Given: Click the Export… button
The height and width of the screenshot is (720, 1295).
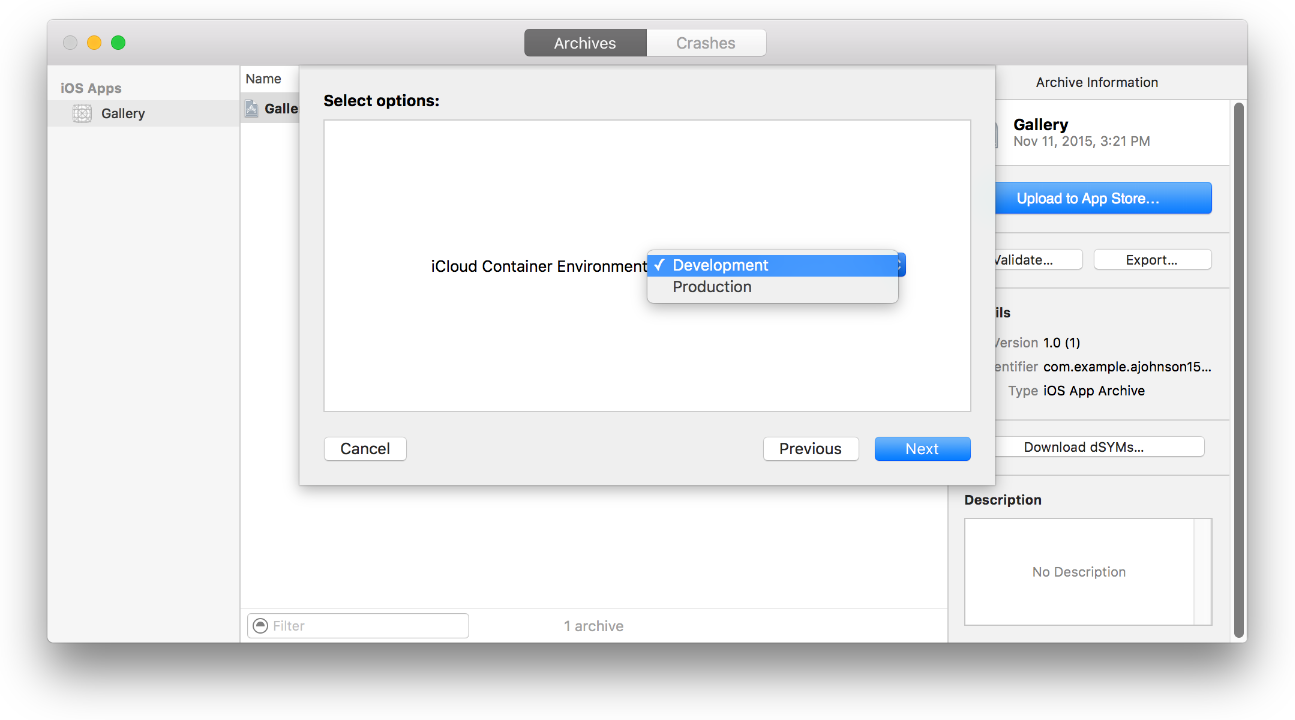Looking at the screenshot, I should (x=1152, y=260).
